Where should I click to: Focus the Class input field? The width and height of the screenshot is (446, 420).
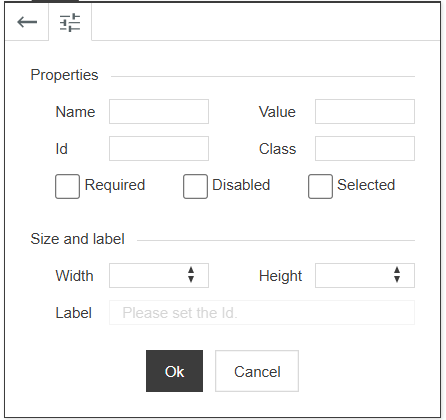[365, 148]
